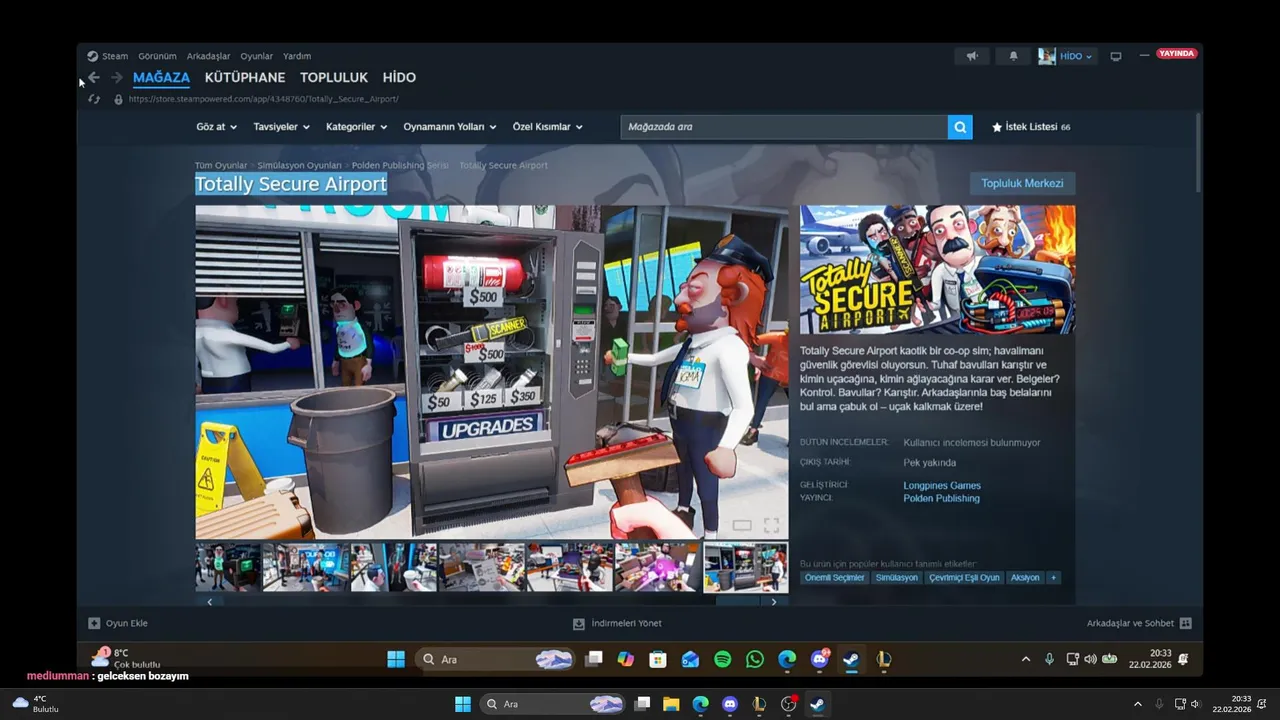Click the streamed taskbar Start button
The height and width of the screenshot is (720, 1280).
click(396, 659)
